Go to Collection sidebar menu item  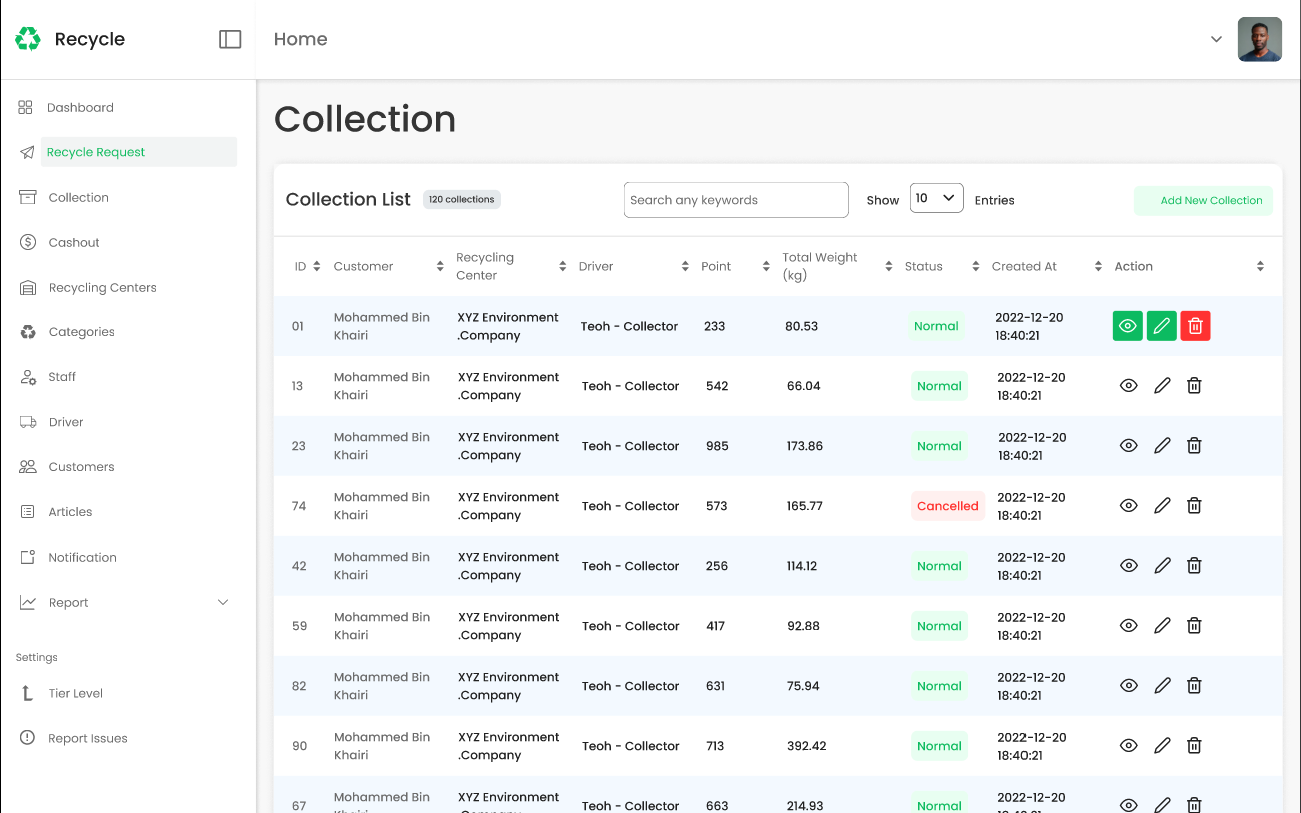(78, 197)
